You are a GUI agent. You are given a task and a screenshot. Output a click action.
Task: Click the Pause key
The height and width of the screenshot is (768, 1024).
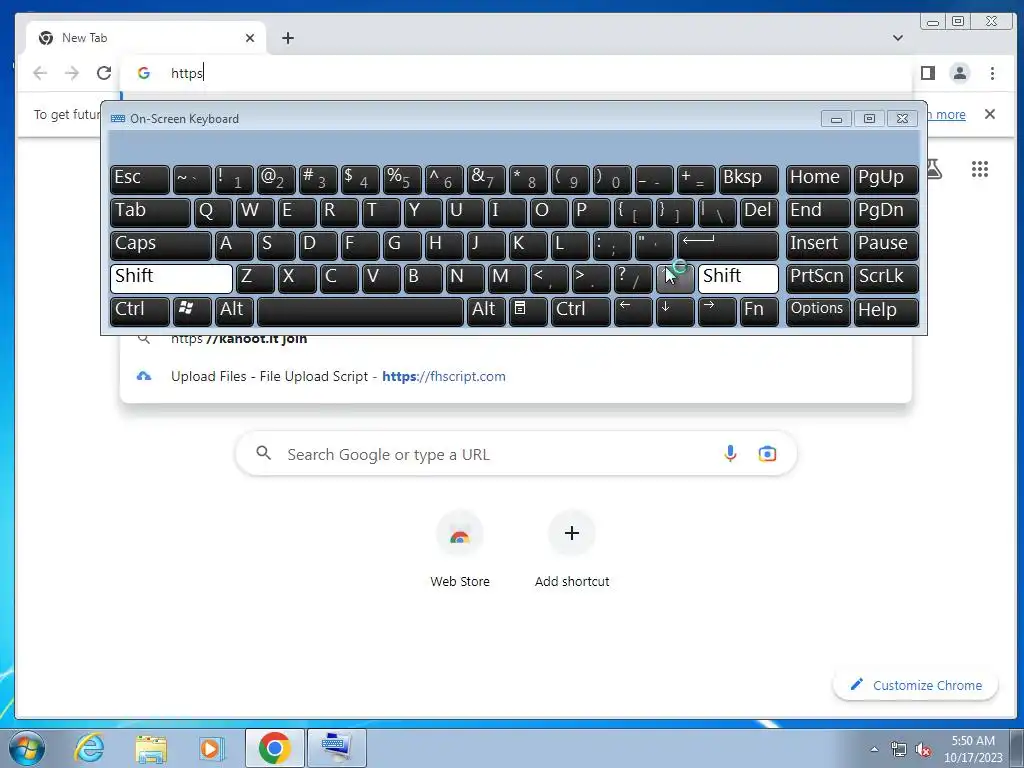(x=886, y=246)
